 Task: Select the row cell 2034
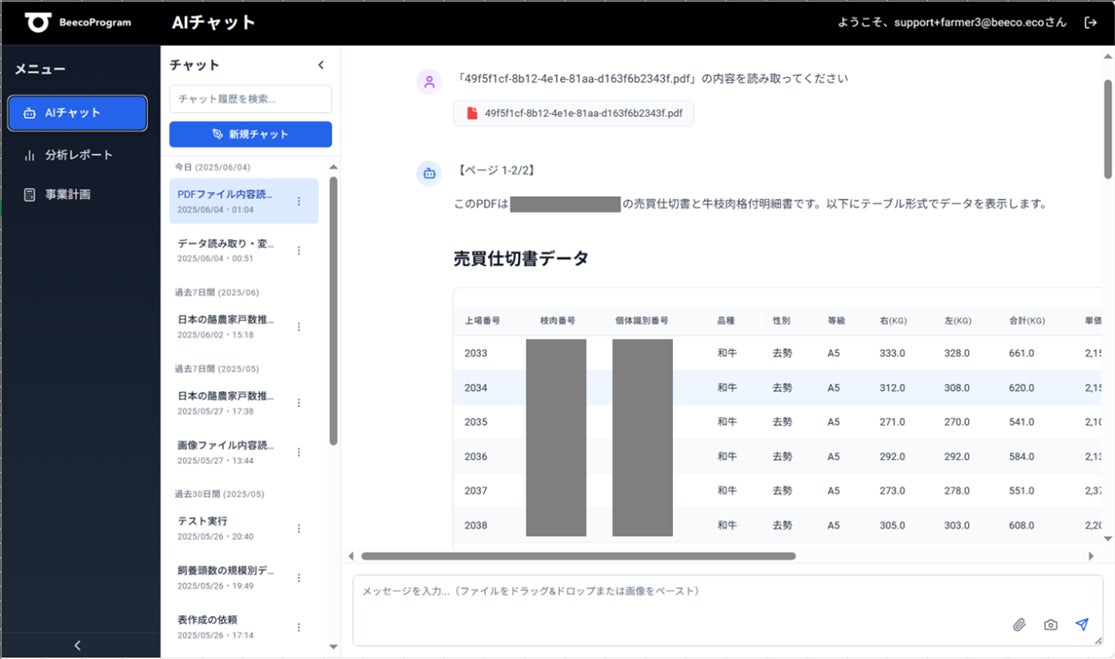click(x=476, y=388)
